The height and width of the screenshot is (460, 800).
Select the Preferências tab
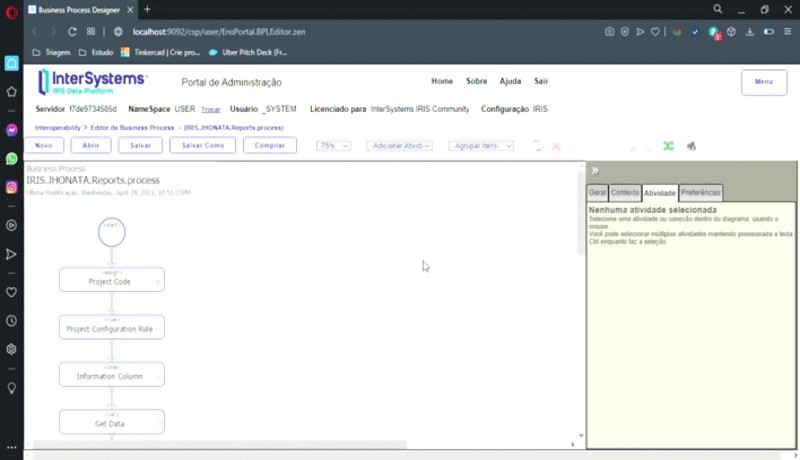coord(701,192)
